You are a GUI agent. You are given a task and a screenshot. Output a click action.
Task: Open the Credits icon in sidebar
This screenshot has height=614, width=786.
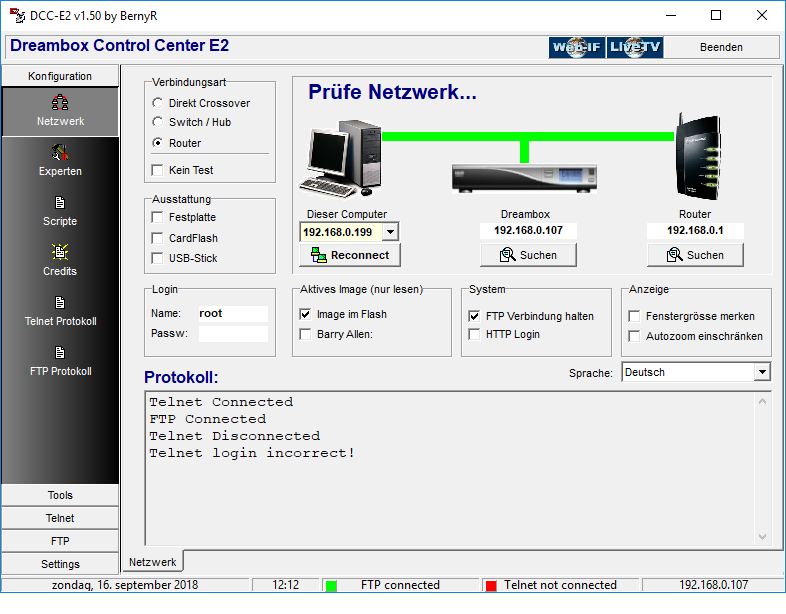click(x=60, y=252)
